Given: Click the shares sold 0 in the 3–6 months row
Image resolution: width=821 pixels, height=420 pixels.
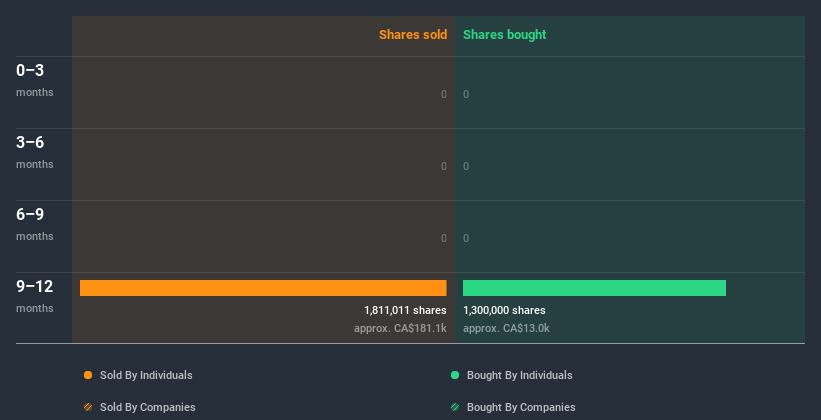Looking at the screenshot, I should (444, 166).
